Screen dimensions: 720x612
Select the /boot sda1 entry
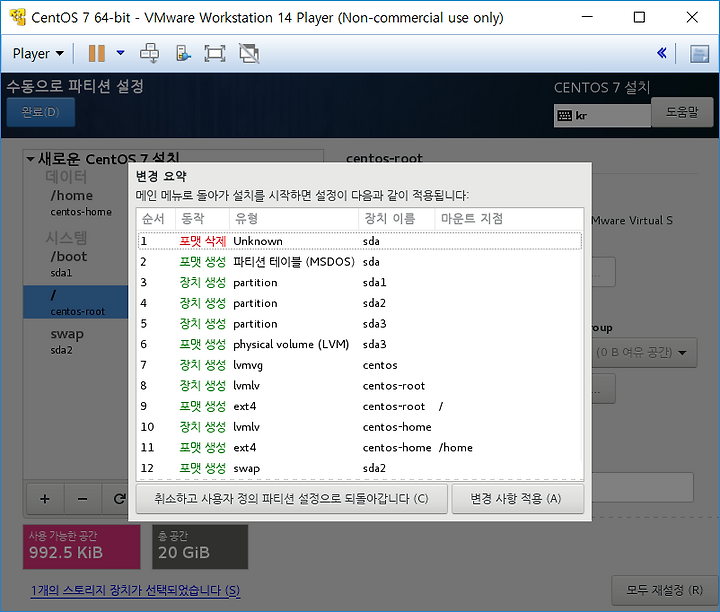click(x=76, y=264)
